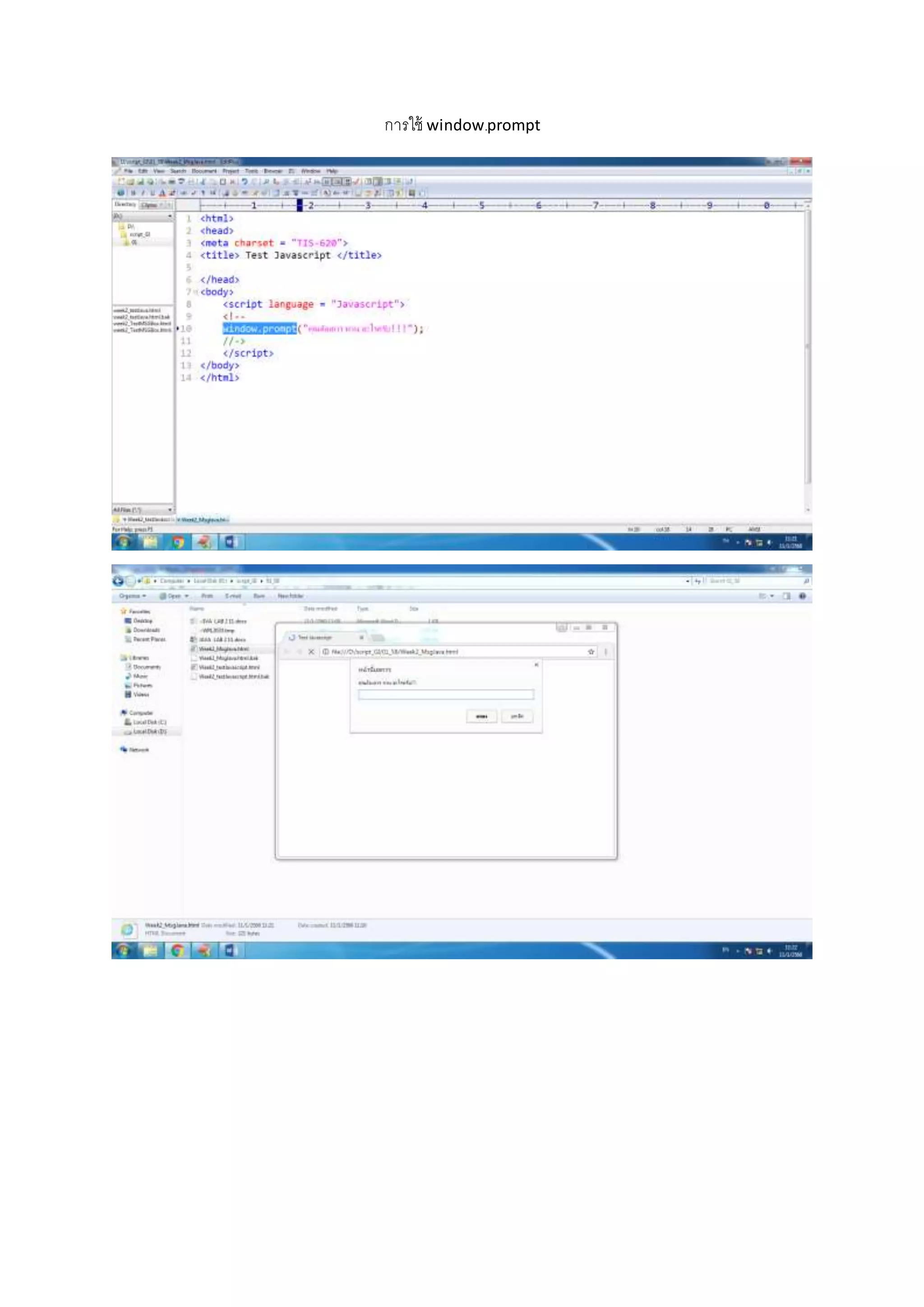
Task: Open the Explorer change view dropdown
Action: [x=772, y=596]
